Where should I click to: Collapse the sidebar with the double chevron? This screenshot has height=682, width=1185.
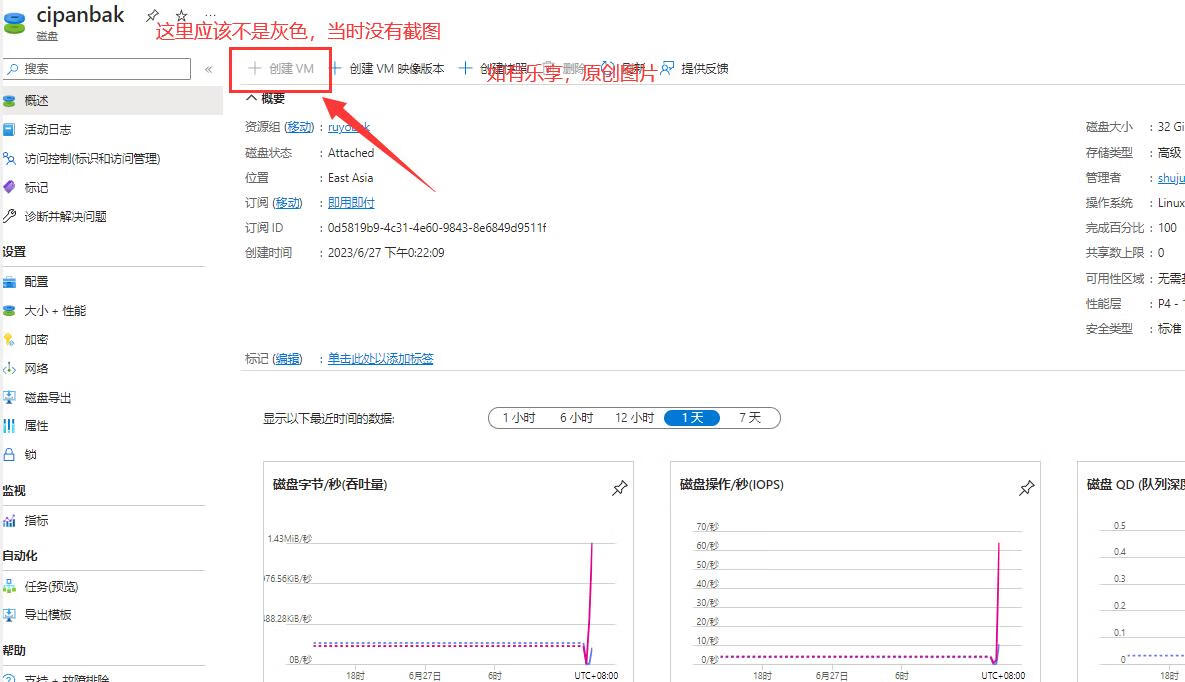209,69
